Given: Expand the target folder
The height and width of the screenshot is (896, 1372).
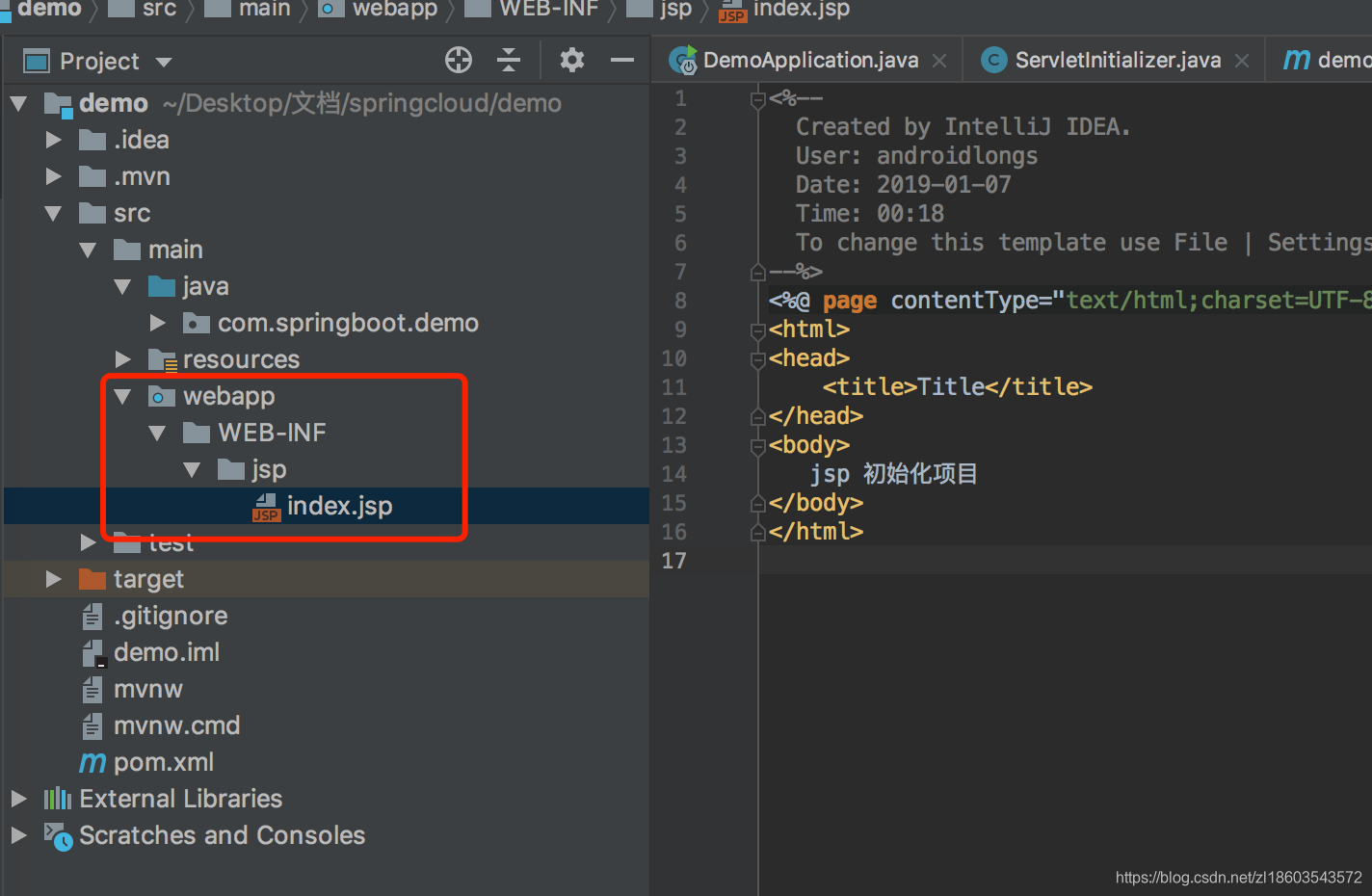Looking at the screenshot, I should pos(53,578).
